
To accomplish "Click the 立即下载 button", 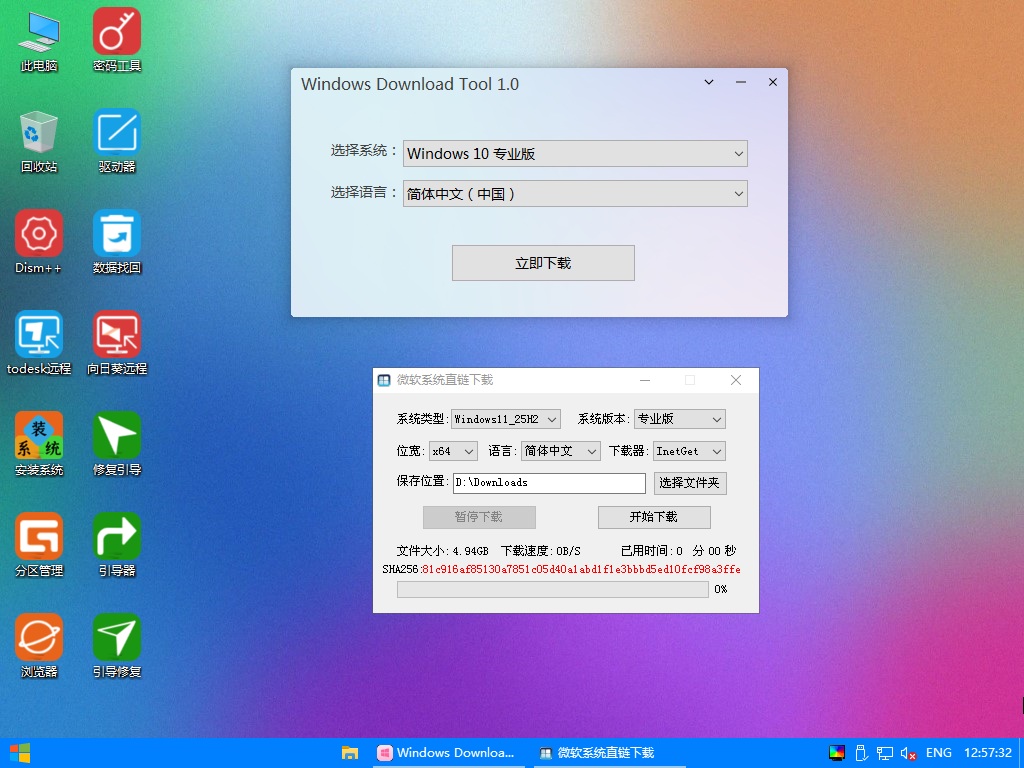I will [543, 263].
